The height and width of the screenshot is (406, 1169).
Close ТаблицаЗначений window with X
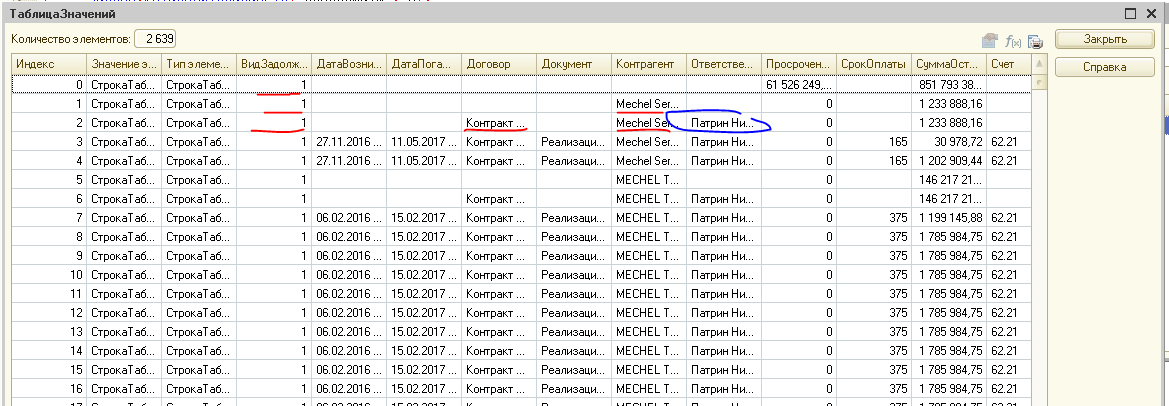coord(1152,14)
